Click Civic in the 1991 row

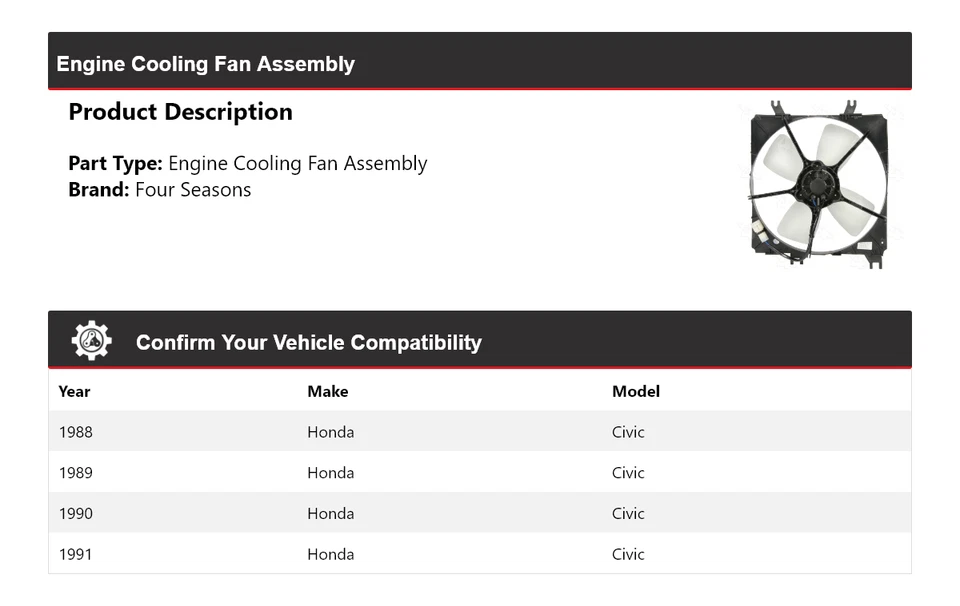tap(628, 554)
